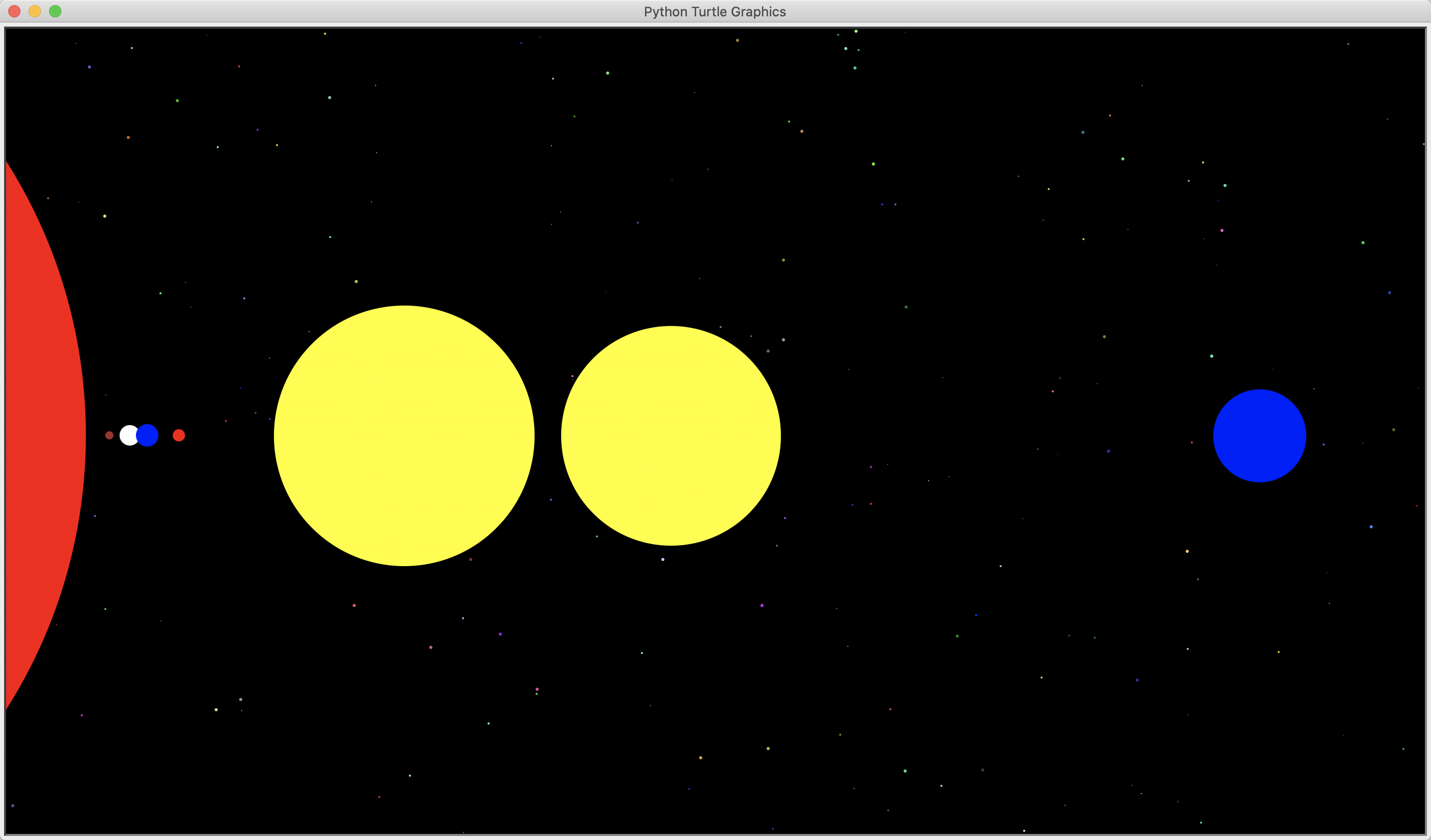This screenshot has height=840, width=1431.
Task: Click the smaller yellow planet on the right
Action: coord(671,435)
